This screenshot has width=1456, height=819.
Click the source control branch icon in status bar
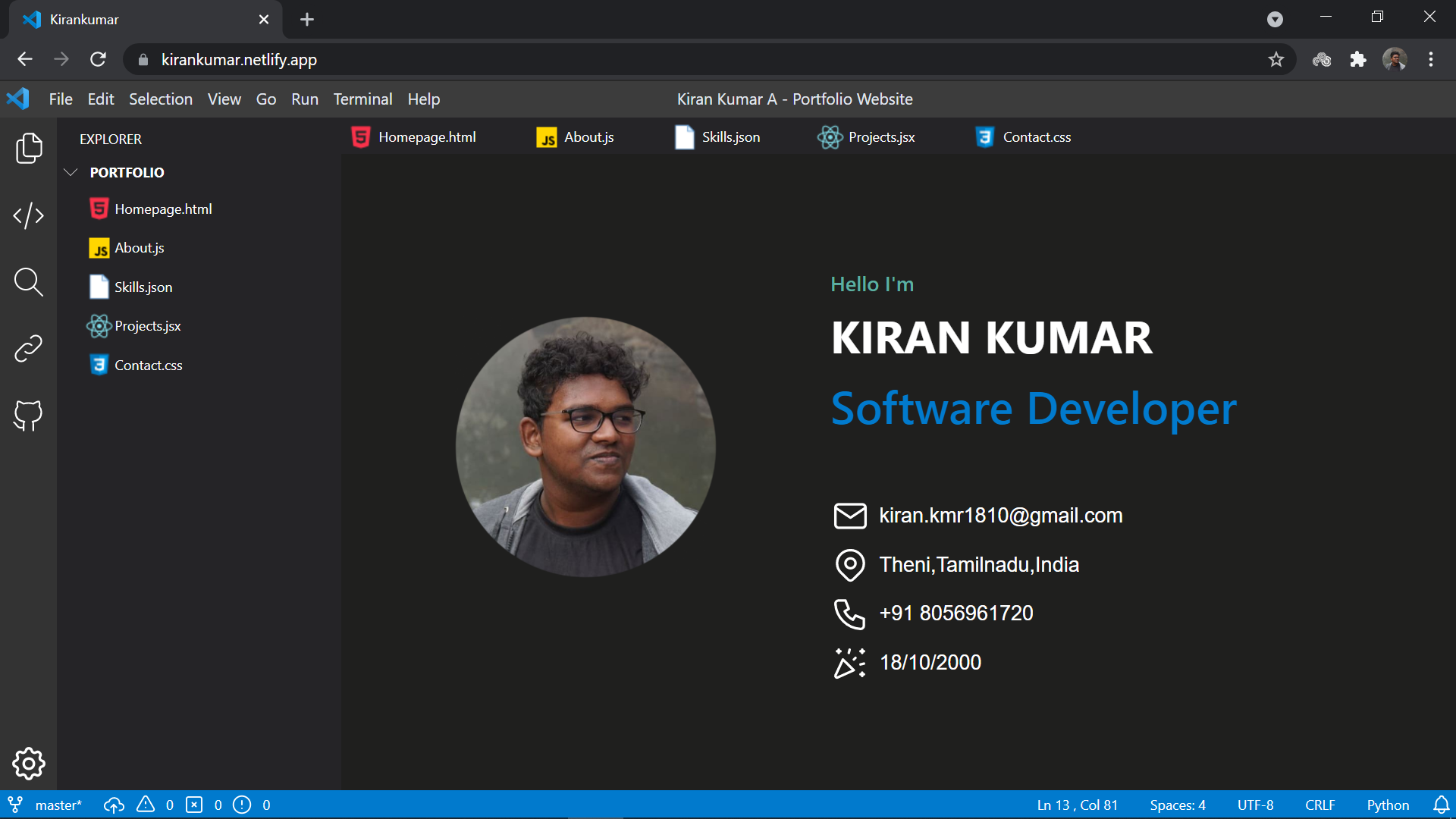tap(14, 804)
